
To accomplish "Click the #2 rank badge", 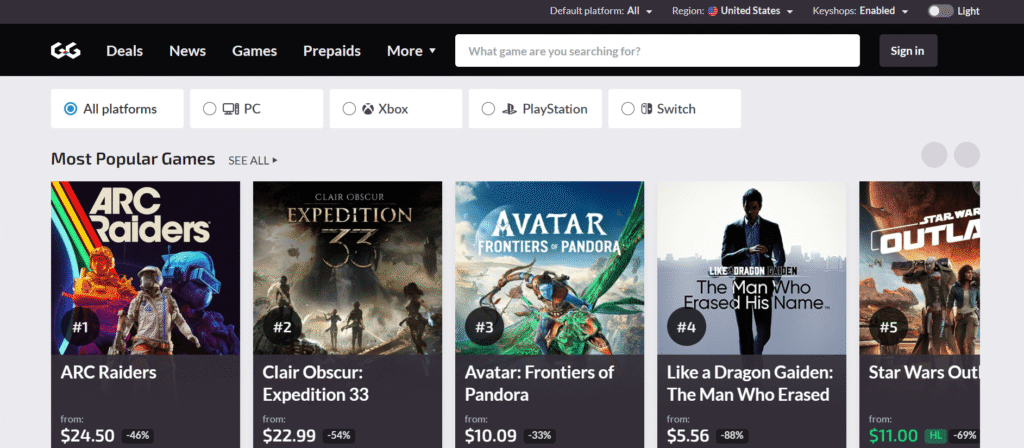I will click(282, 327).
